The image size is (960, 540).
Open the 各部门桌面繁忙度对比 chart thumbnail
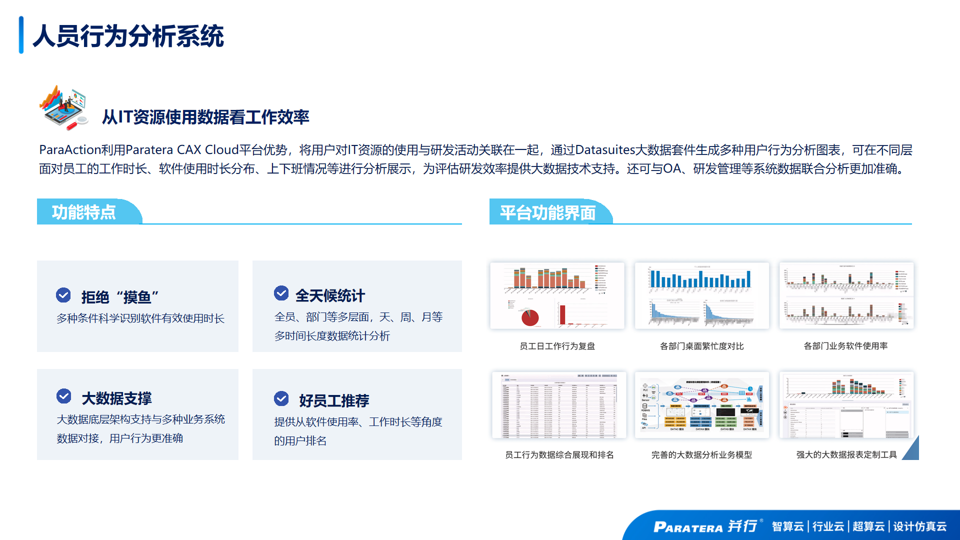coord(702,296)
